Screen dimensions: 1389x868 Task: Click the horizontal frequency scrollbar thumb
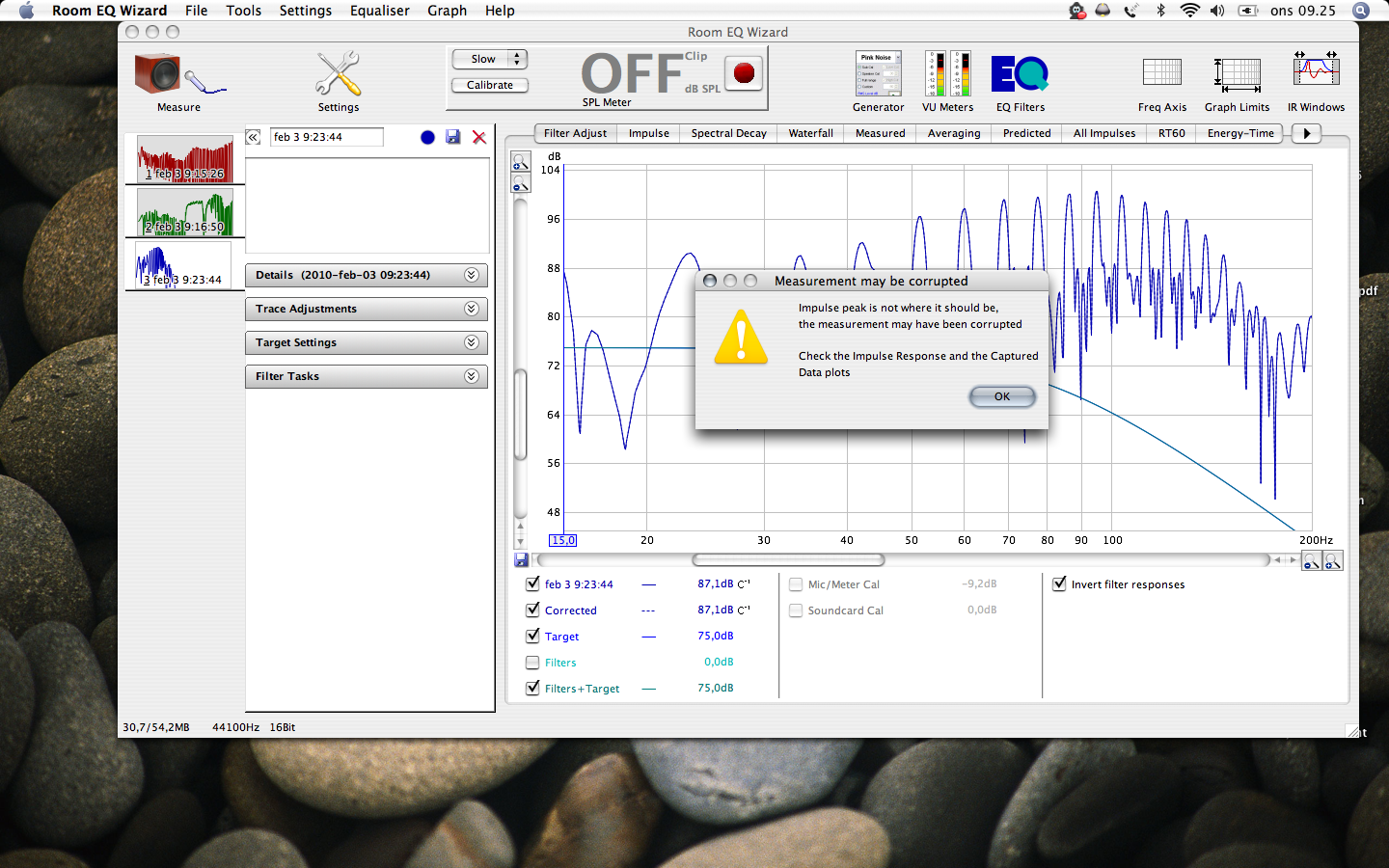click(x=788, y=559)
